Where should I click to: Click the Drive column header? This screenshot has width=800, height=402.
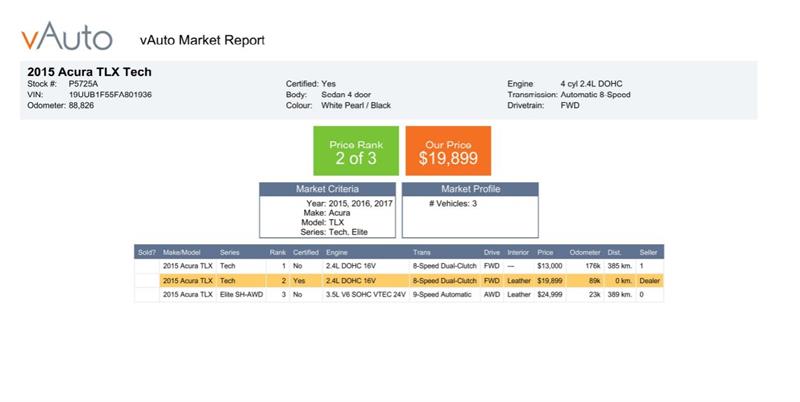click(492, 252)
